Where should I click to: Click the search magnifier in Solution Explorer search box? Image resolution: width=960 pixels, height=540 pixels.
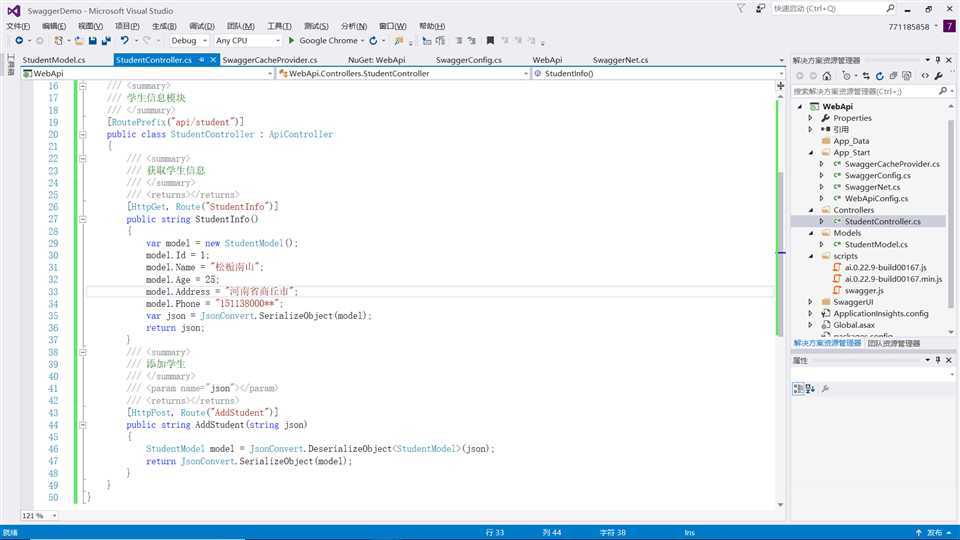[943, 91]
